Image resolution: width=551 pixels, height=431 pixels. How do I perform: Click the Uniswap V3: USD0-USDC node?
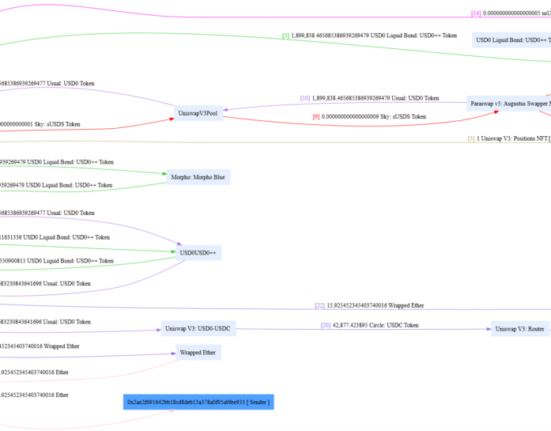198,329
